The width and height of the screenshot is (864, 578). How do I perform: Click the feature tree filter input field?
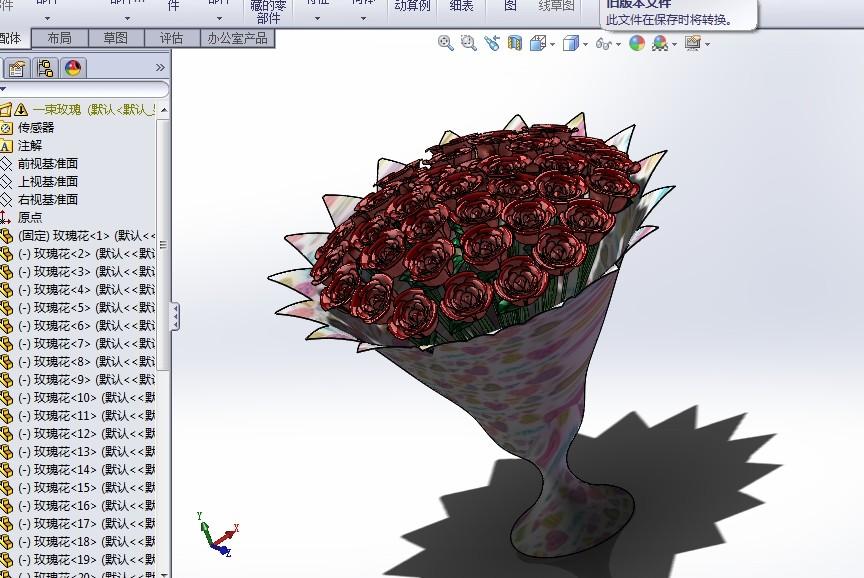(85, 89)
